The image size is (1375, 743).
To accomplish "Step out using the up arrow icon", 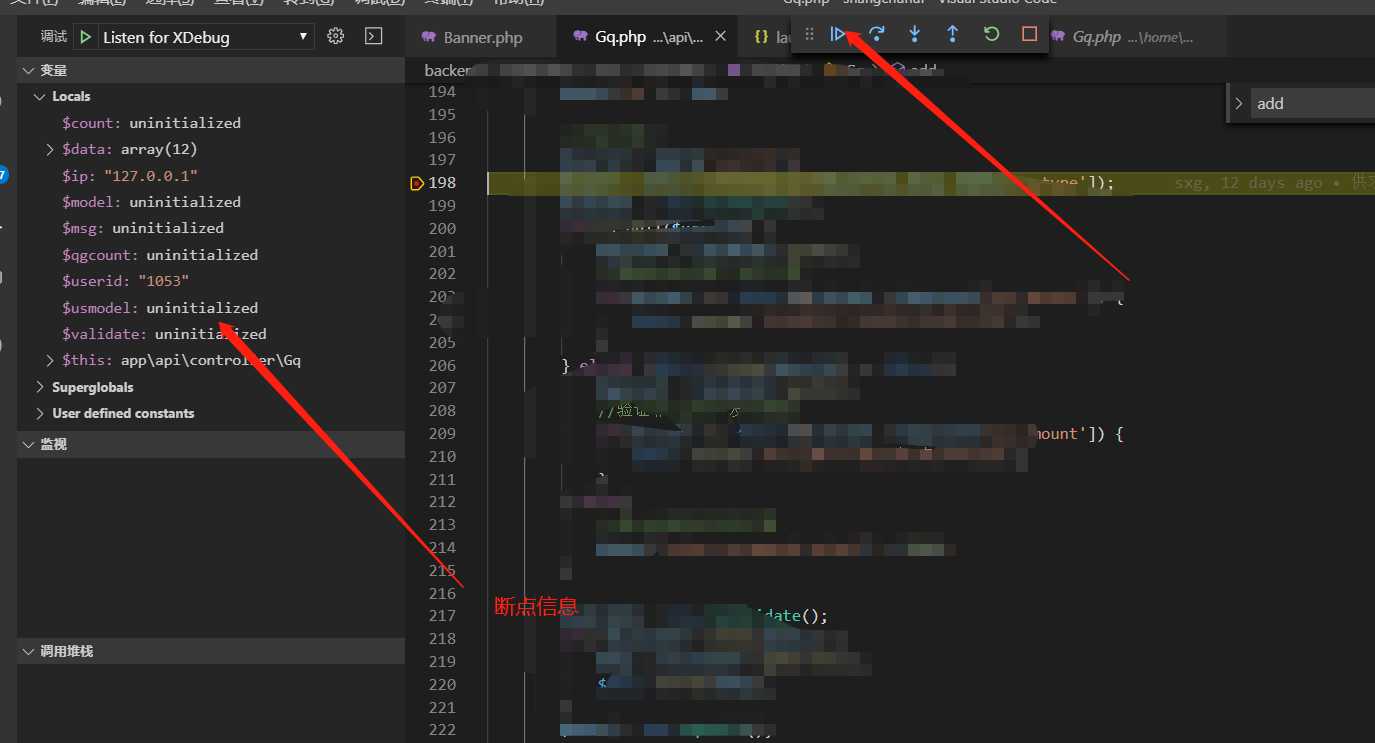I will click(952, 34).
